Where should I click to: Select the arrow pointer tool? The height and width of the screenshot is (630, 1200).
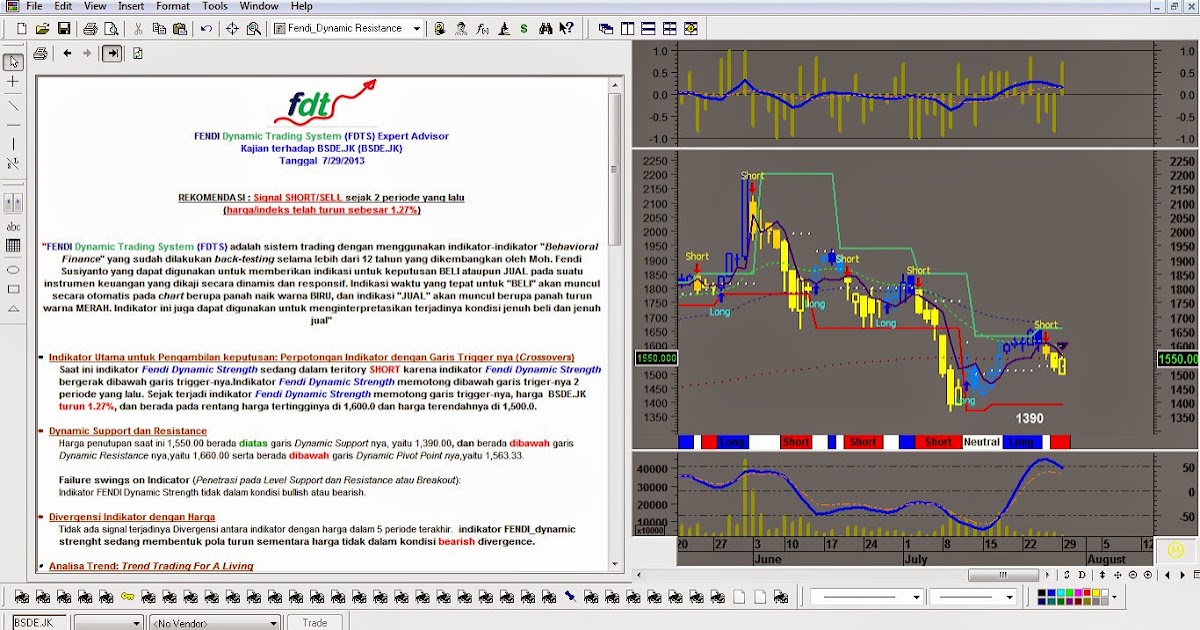pos(13,63)
